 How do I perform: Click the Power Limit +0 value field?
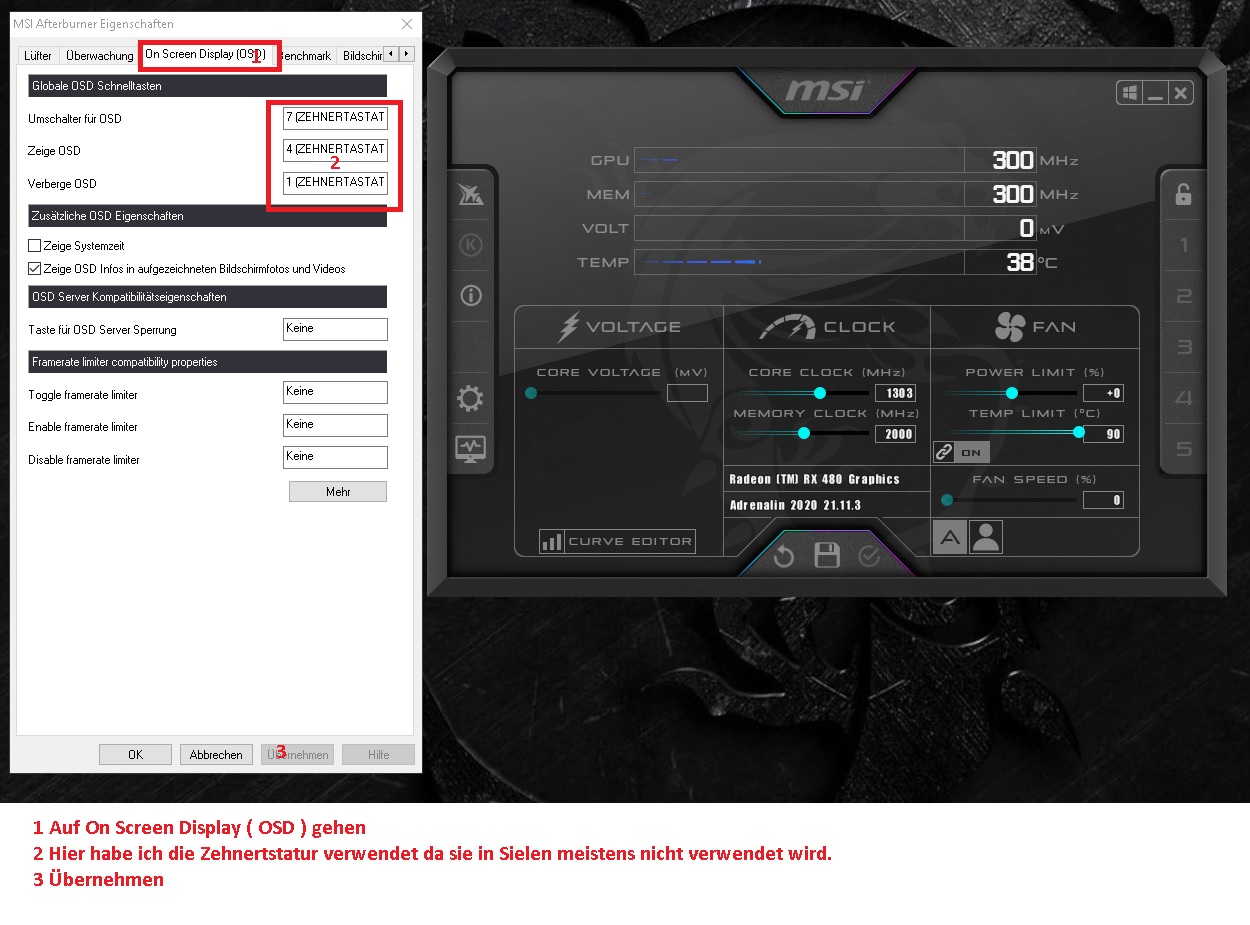click(x=1103, y=393)
